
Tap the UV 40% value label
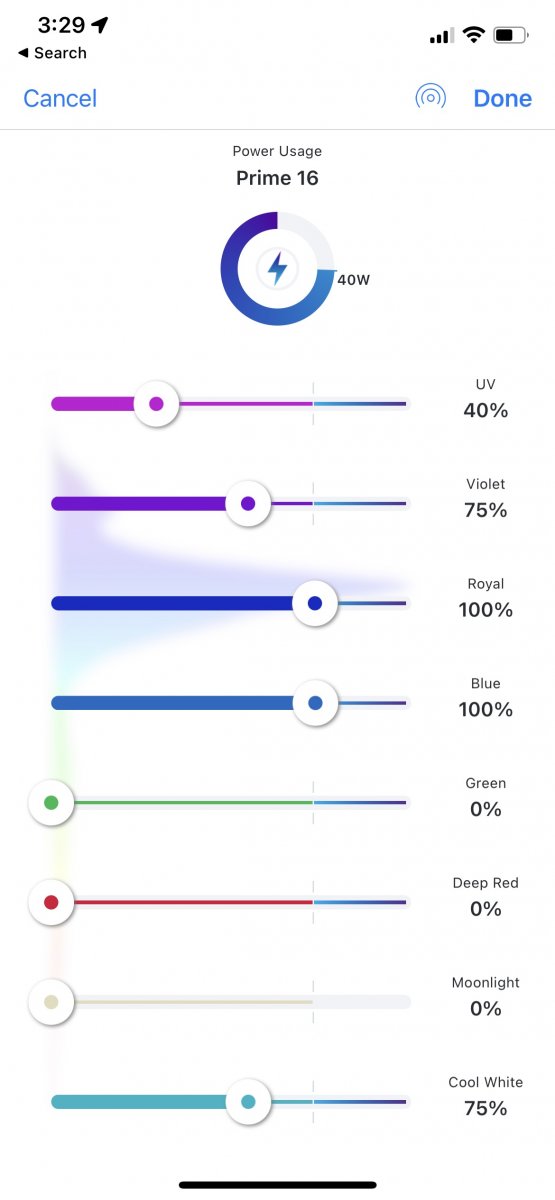(x=486, y=410)
